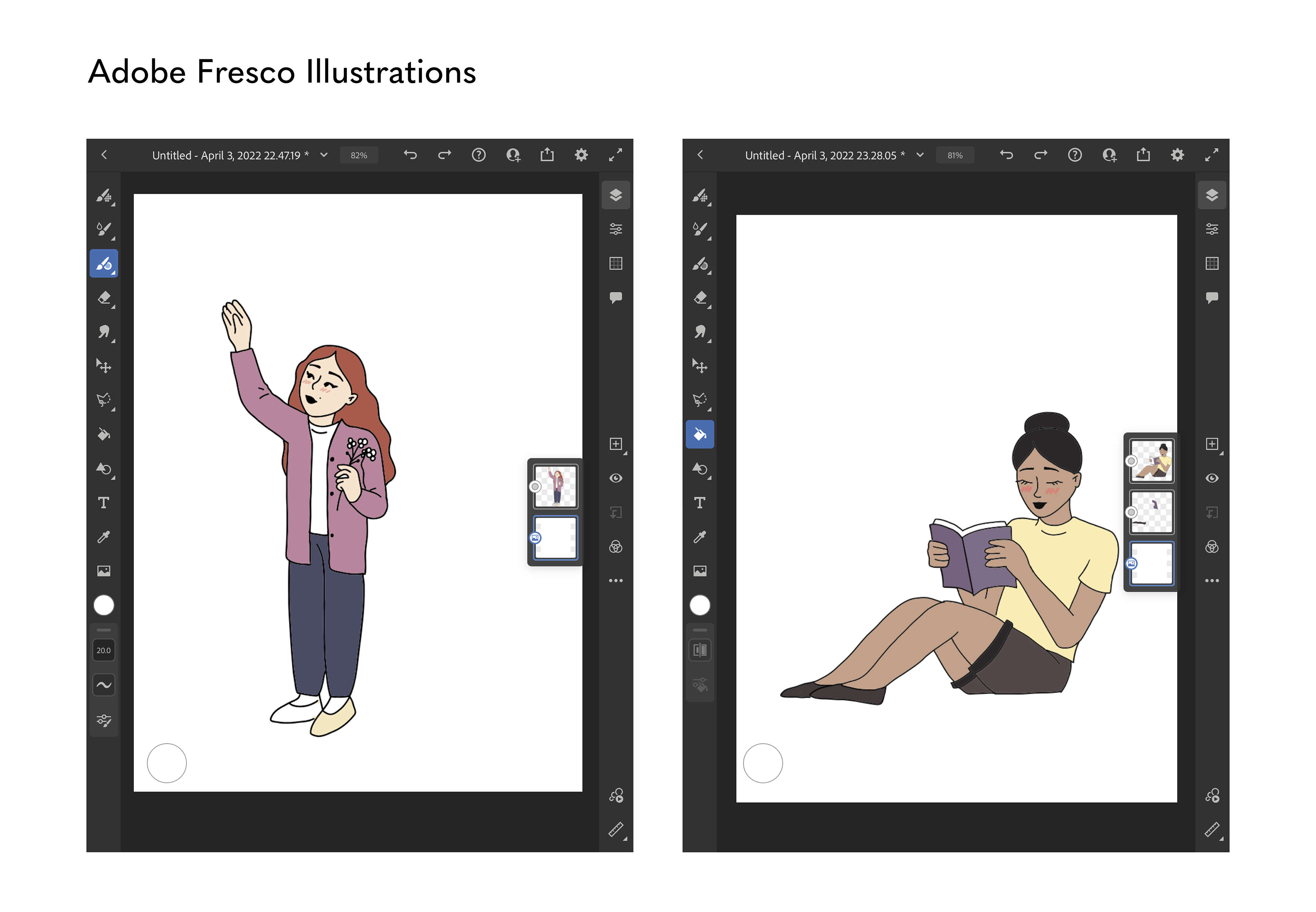The width and height of the screenshot is (1316, 912).
Task: Toggle circle marker on reading woman layer
Action: tap(1131, 461)
